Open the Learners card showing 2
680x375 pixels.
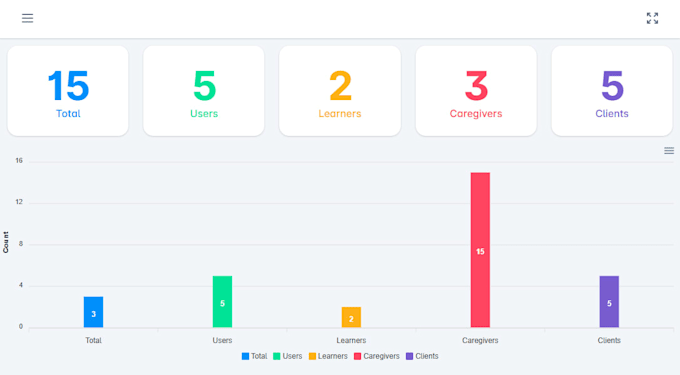click(x=340, y=91)
